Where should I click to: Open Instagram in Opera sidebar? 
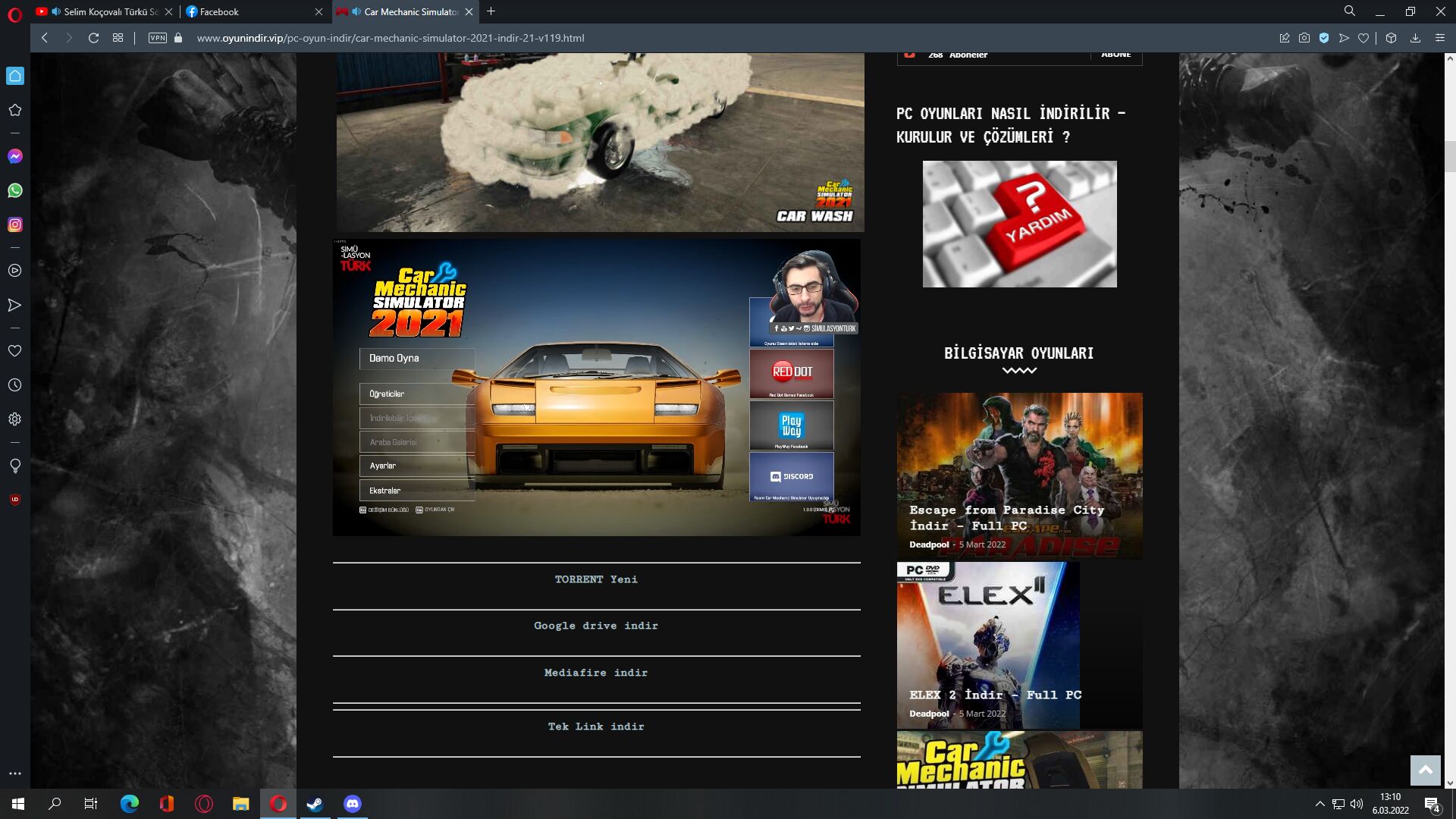pos(14,224)
